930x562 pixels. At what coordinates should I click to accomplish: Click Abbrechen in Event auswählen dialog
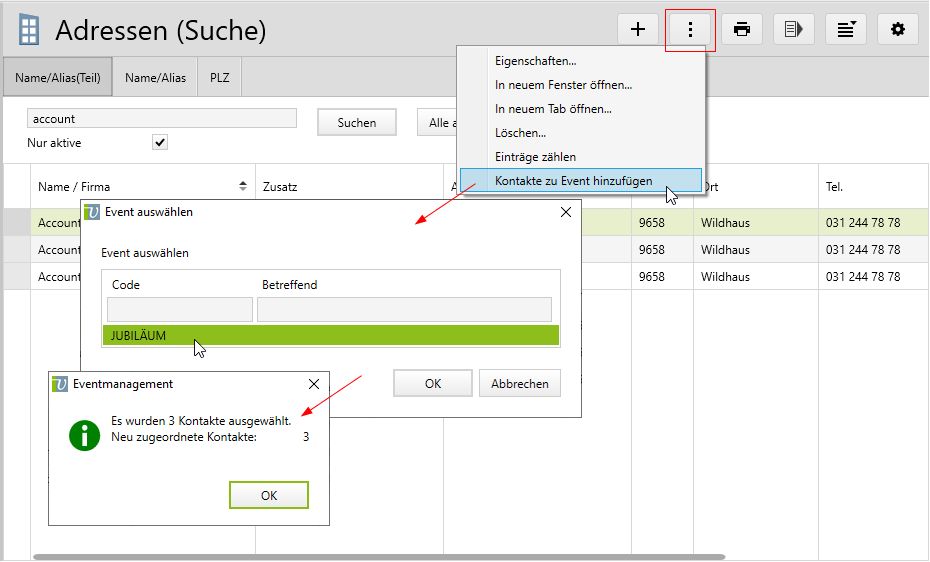click(519, 384)
